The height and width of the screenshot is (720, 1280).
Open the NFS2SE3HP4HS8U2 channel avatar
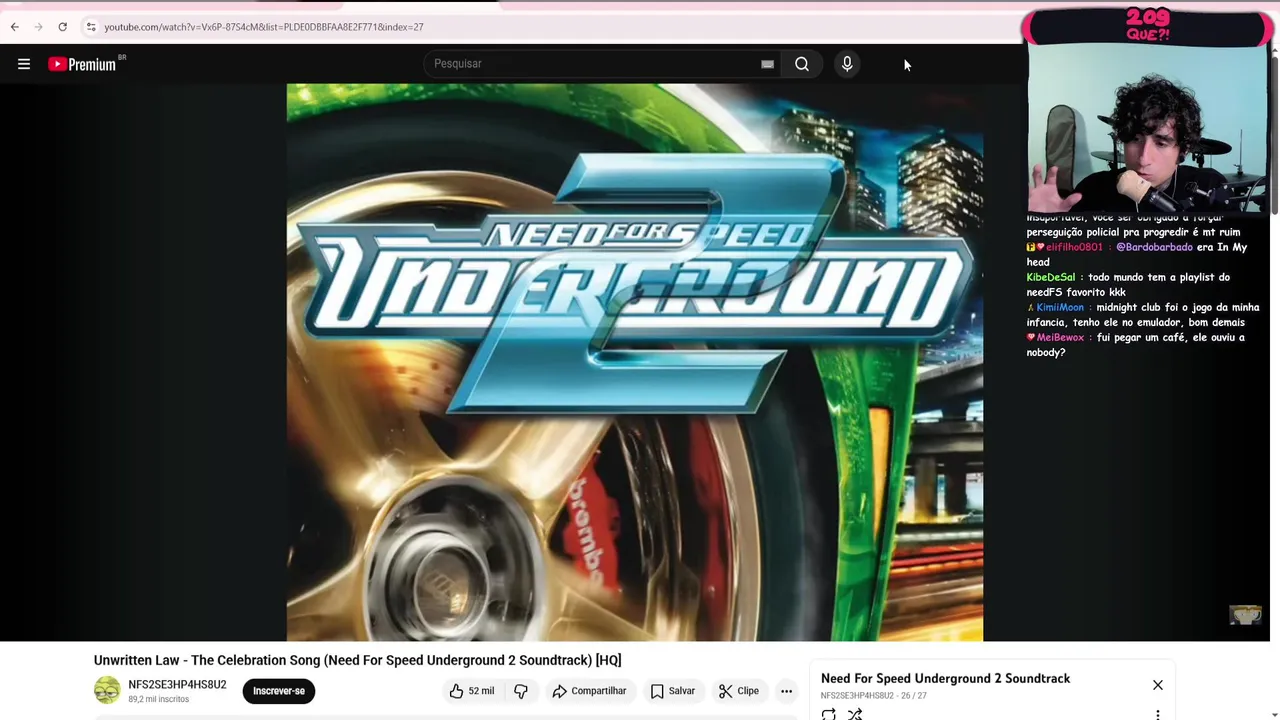[107, 690]
